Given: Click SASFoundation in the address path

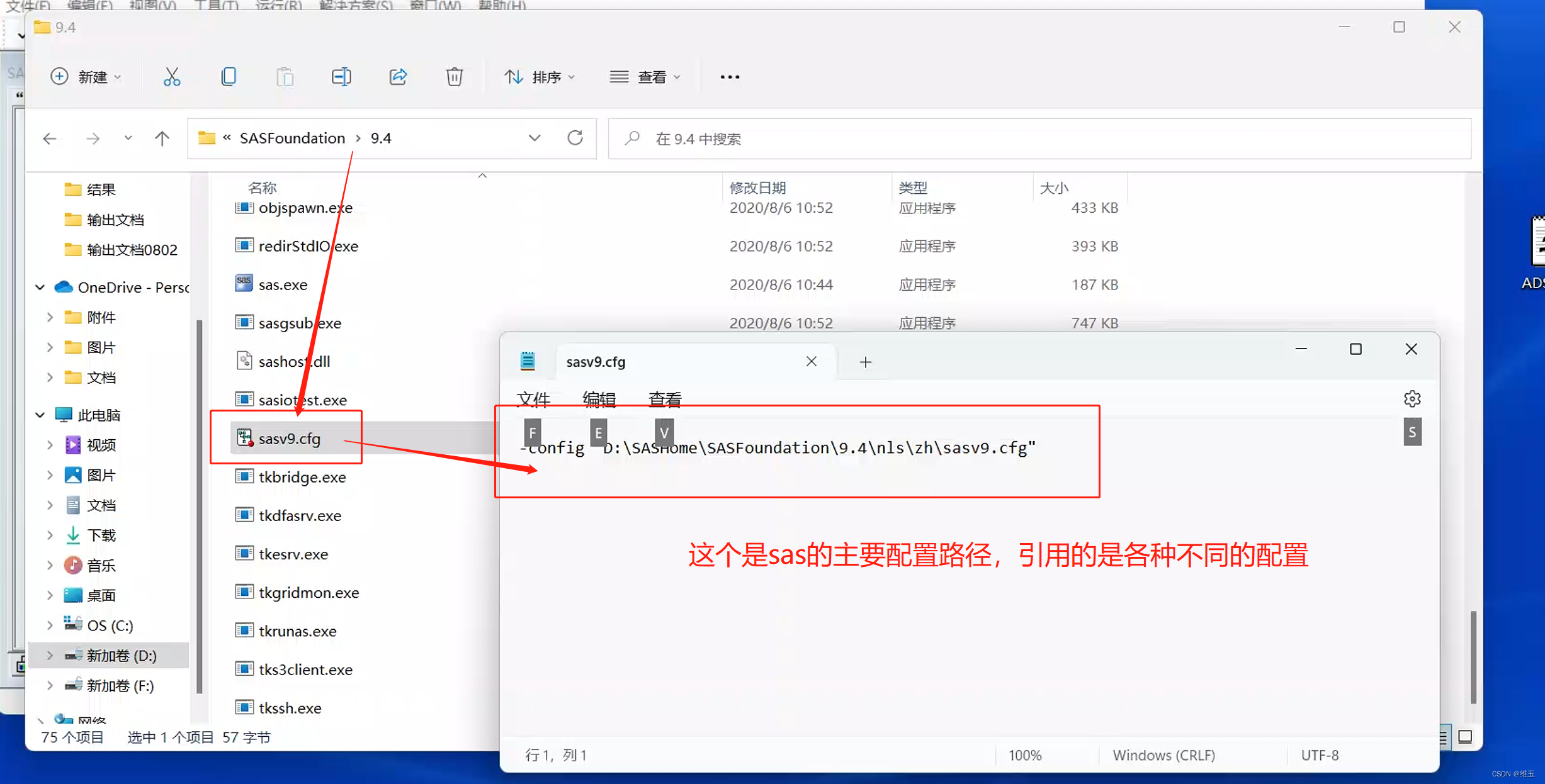Looking at the screenshot, I should point(292,138).
